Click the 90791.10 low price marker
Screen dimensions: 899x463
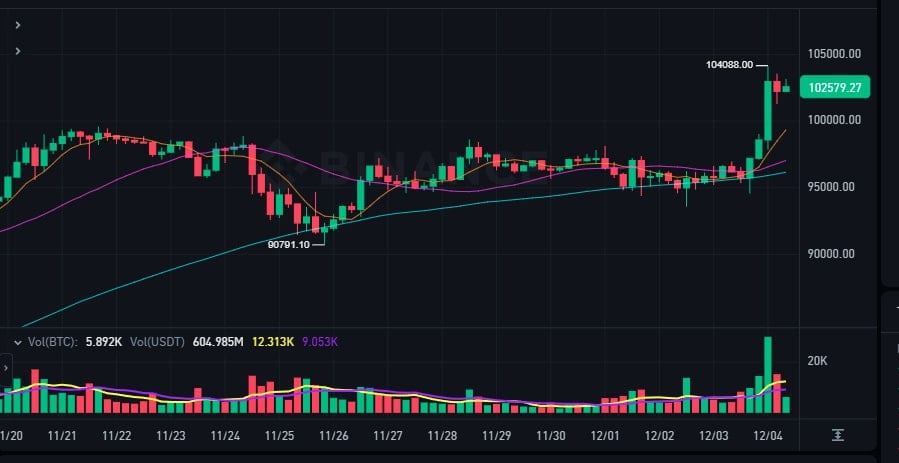click(x=289, y=244)
